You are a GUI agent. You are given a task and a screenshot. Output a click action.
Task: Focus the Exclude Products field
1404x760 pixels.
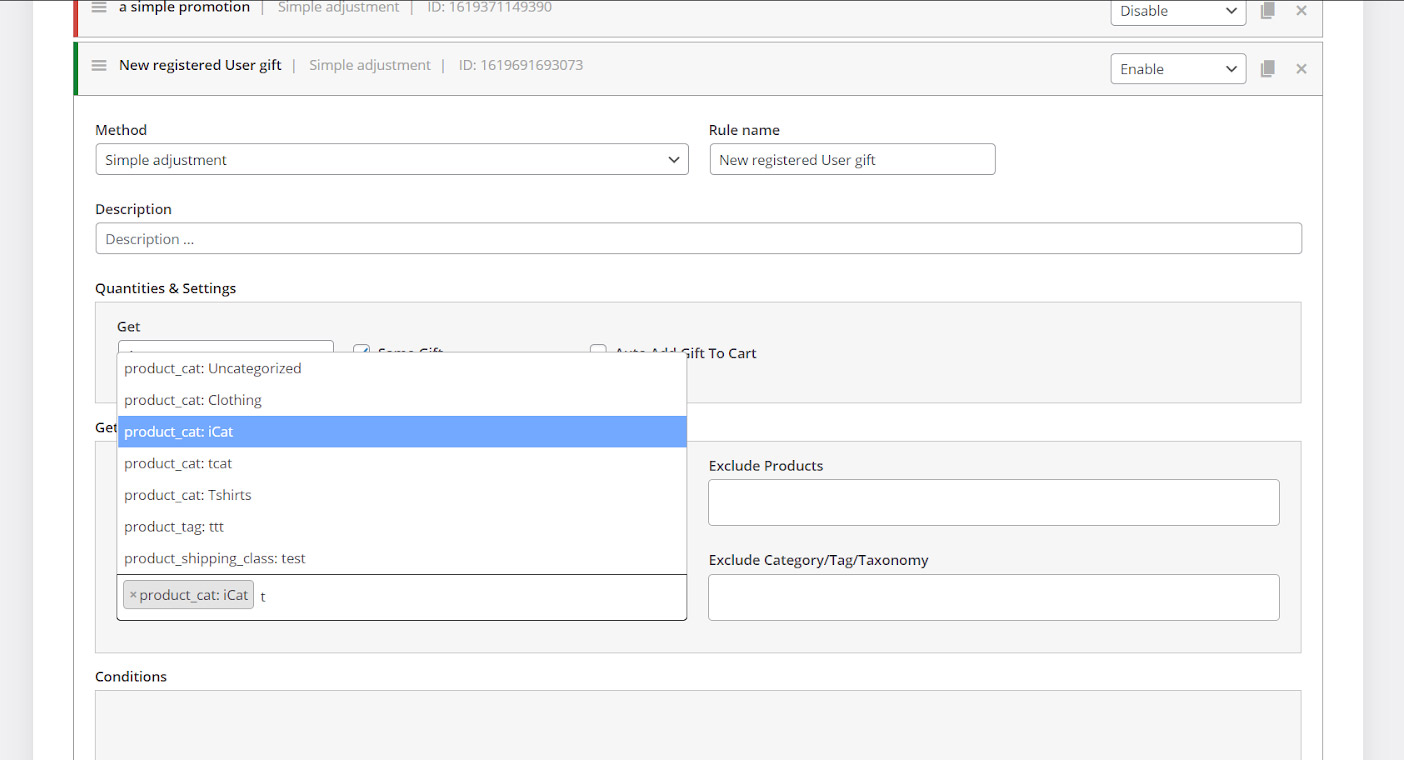tap(993, 502)
